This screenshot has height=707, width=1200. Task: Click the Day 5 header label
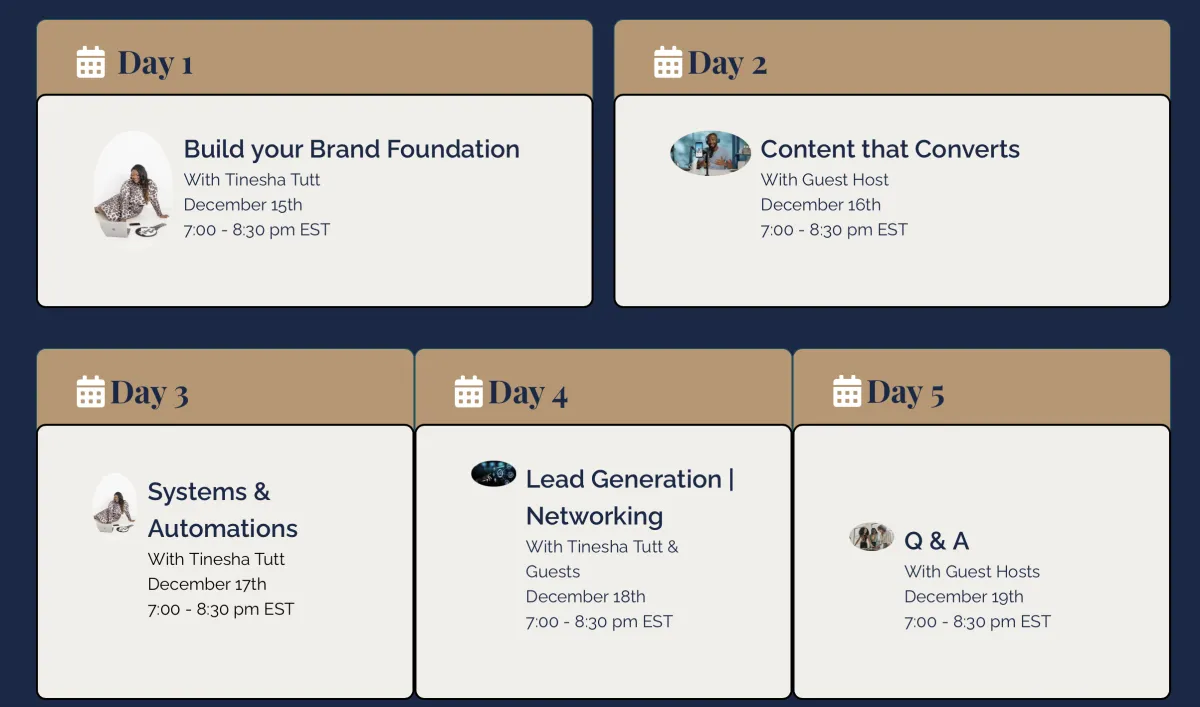[x=905, y=392]
